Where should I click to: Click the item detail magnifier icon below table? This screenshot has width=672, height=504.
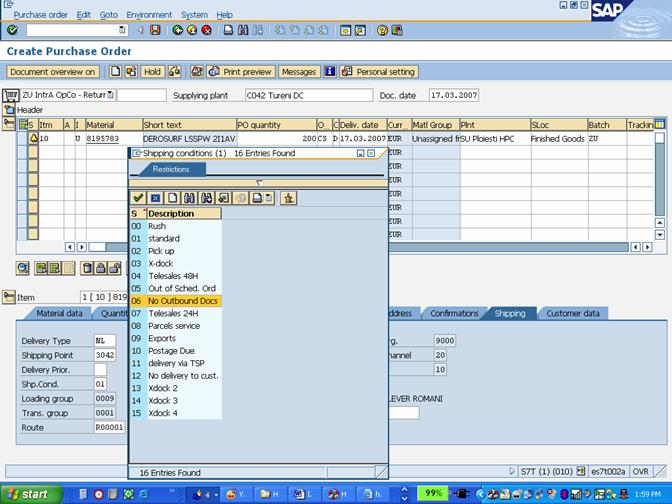coord(22,268)
